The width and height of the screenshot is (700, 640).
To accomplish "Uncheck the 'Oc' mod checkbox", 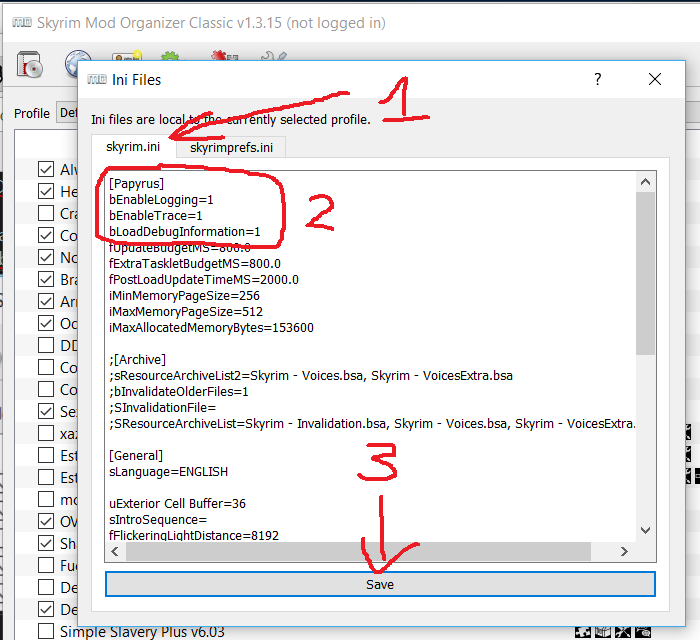I will point(46,323).
